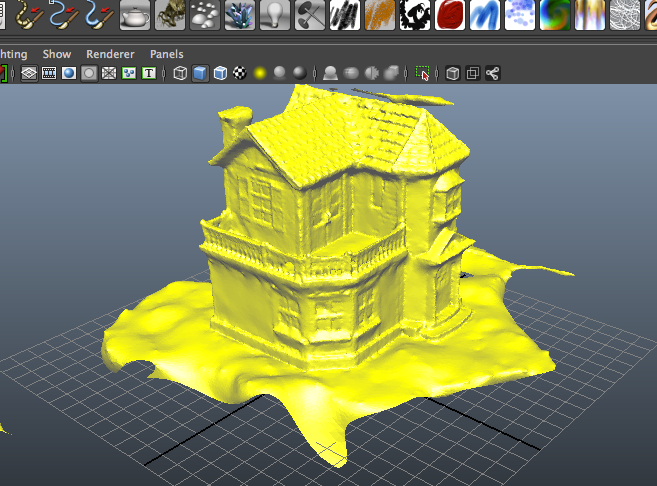Open the Renderer menu

(110, 54)
